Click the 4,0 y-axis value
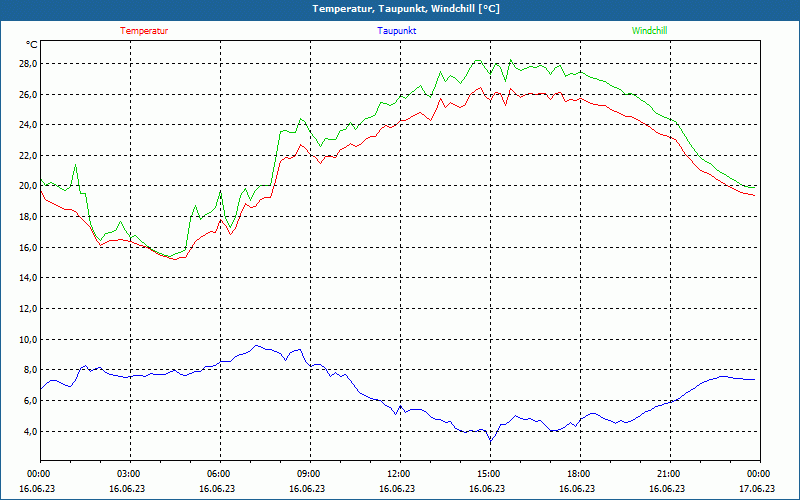 click(30, 431)
